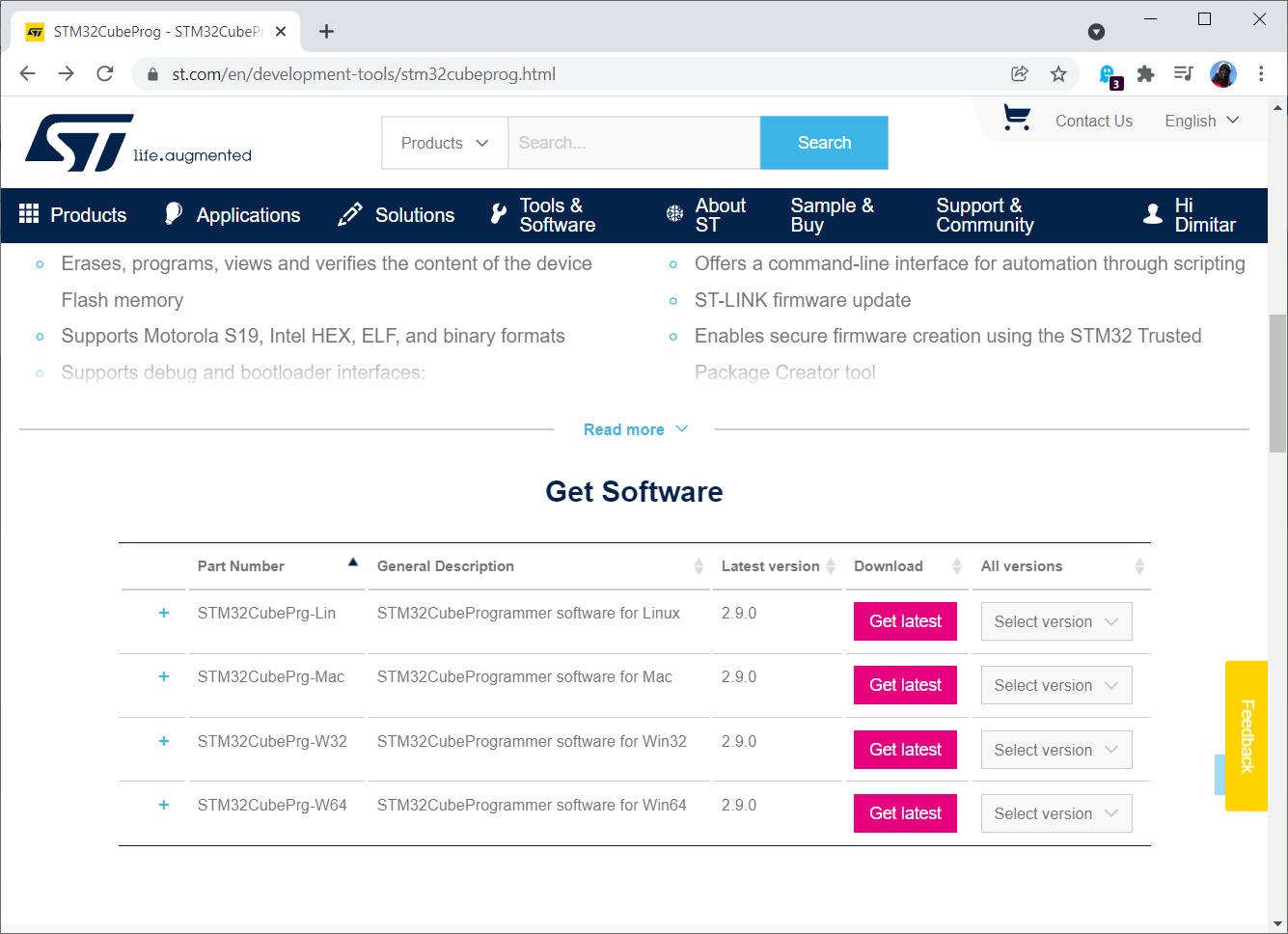Click the dark circle dropdown icon in title bar
The width and height of the screenshot is (1288, 934).
(x=1096, y=32)
